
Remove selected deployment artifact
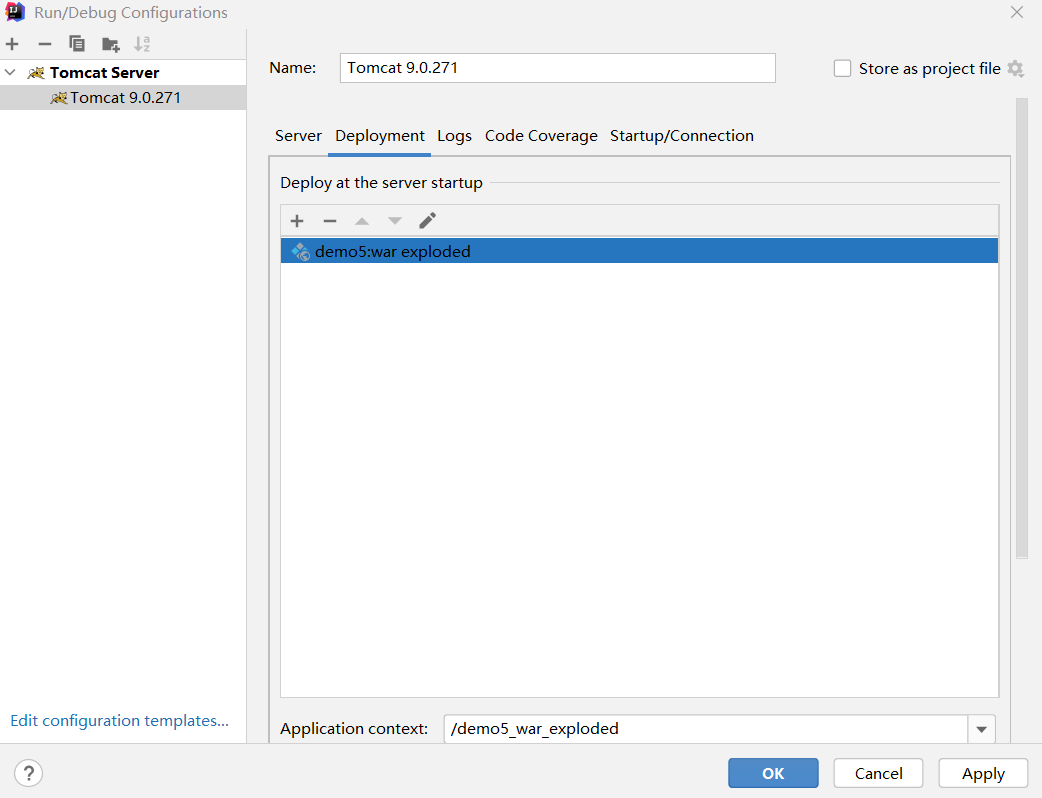330,221
